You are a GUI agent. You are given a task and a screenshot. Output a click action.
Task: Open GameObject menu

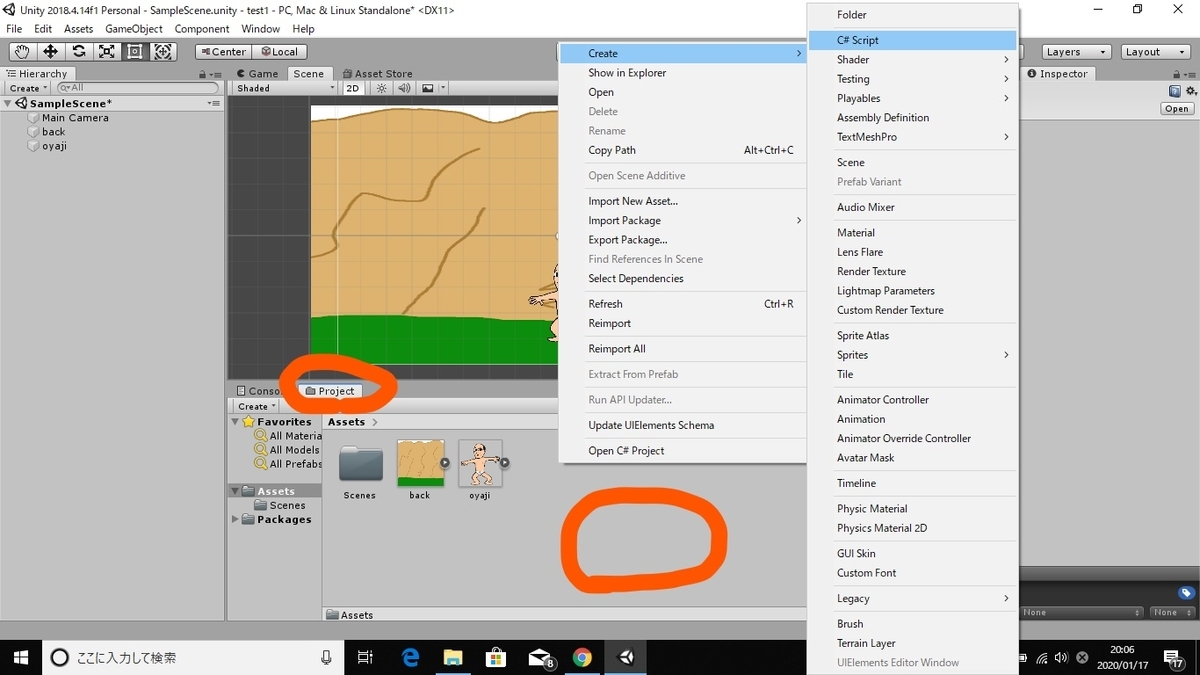click(134, 29)
